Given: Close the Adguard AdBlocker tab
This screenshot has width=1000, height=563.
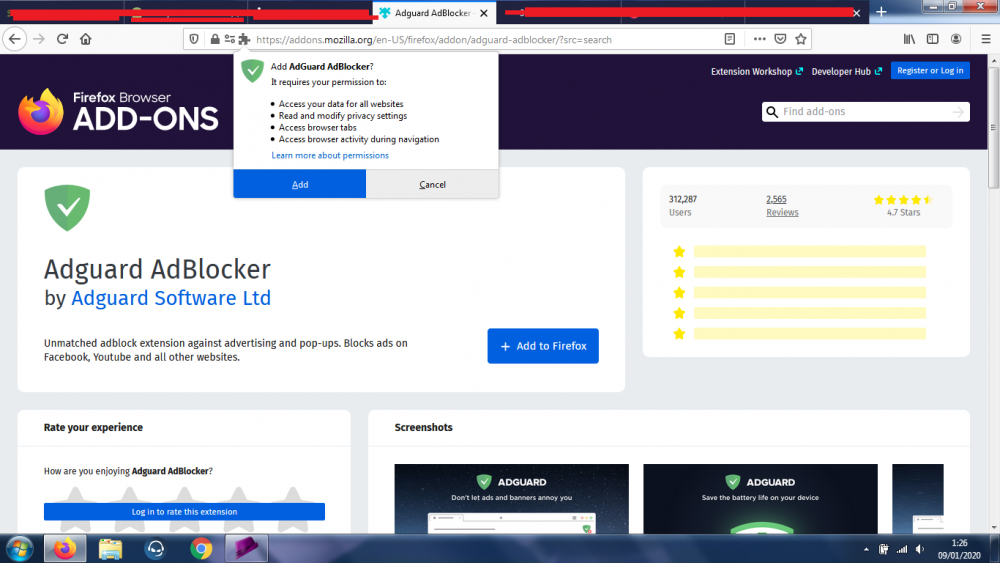Looking at the screenshot, I should coord(483,13).
